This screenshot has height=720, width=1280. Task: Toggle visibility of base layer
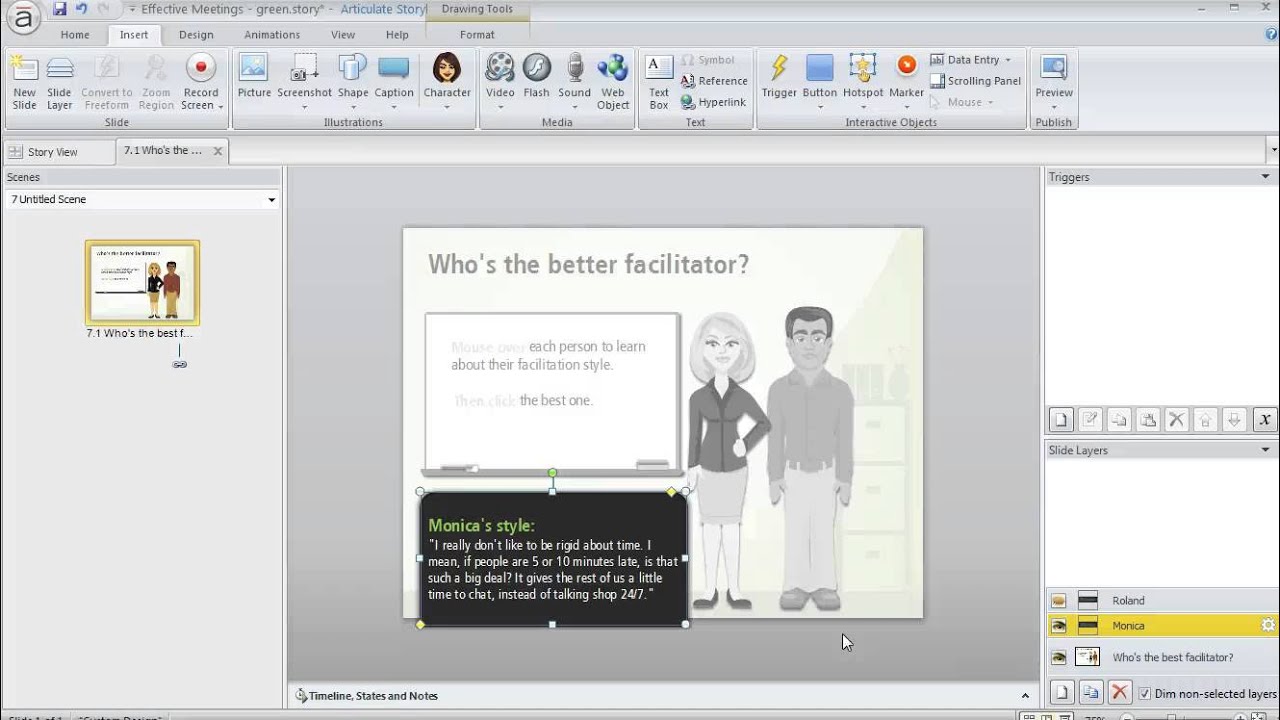(1058, 657)
